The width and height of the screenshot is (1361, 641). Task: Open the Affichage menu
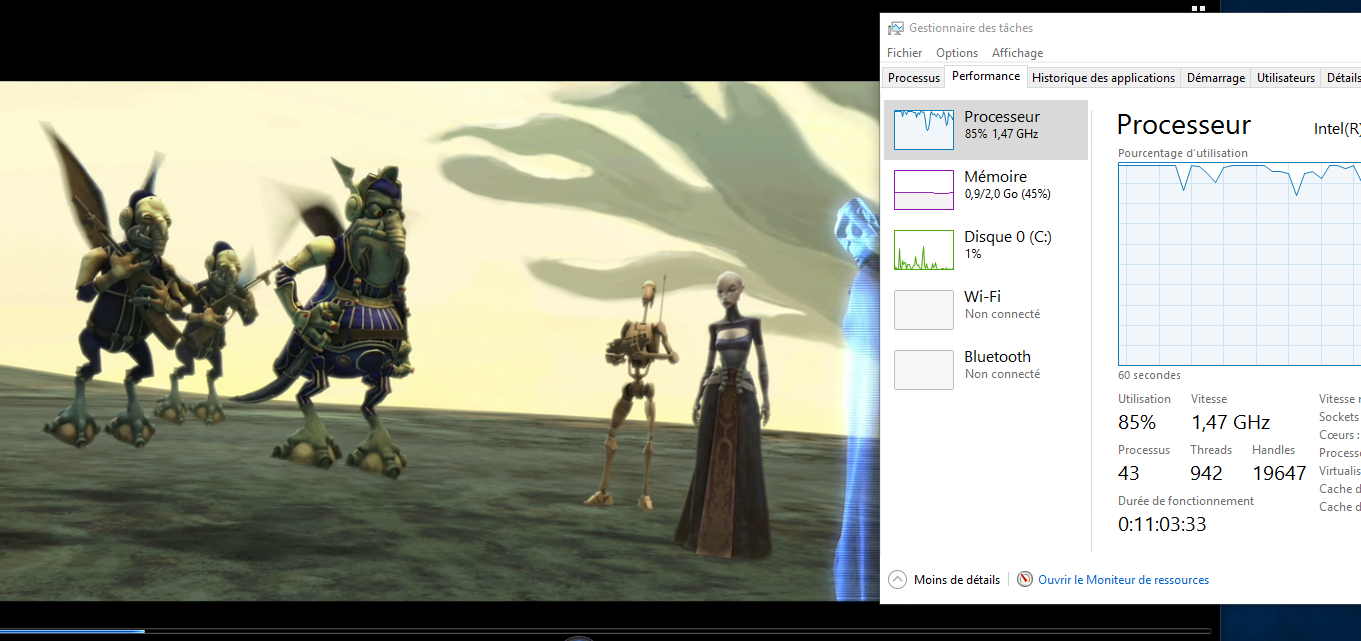(x=1017, y=53)
